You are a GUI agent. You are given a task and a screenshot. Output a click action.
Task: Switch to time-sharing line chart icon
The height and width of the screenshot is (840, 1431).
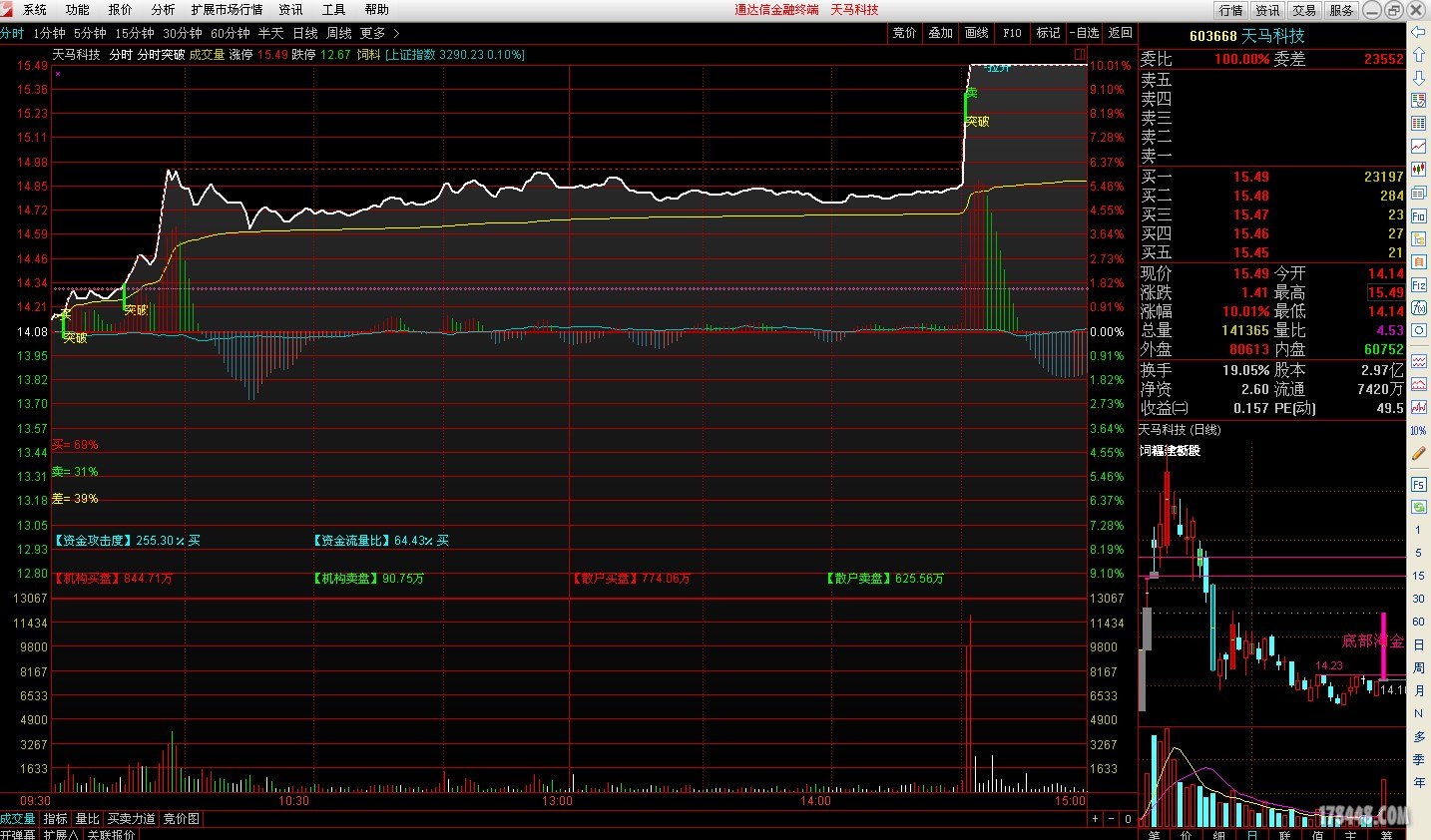click(x=1418, y=147)
